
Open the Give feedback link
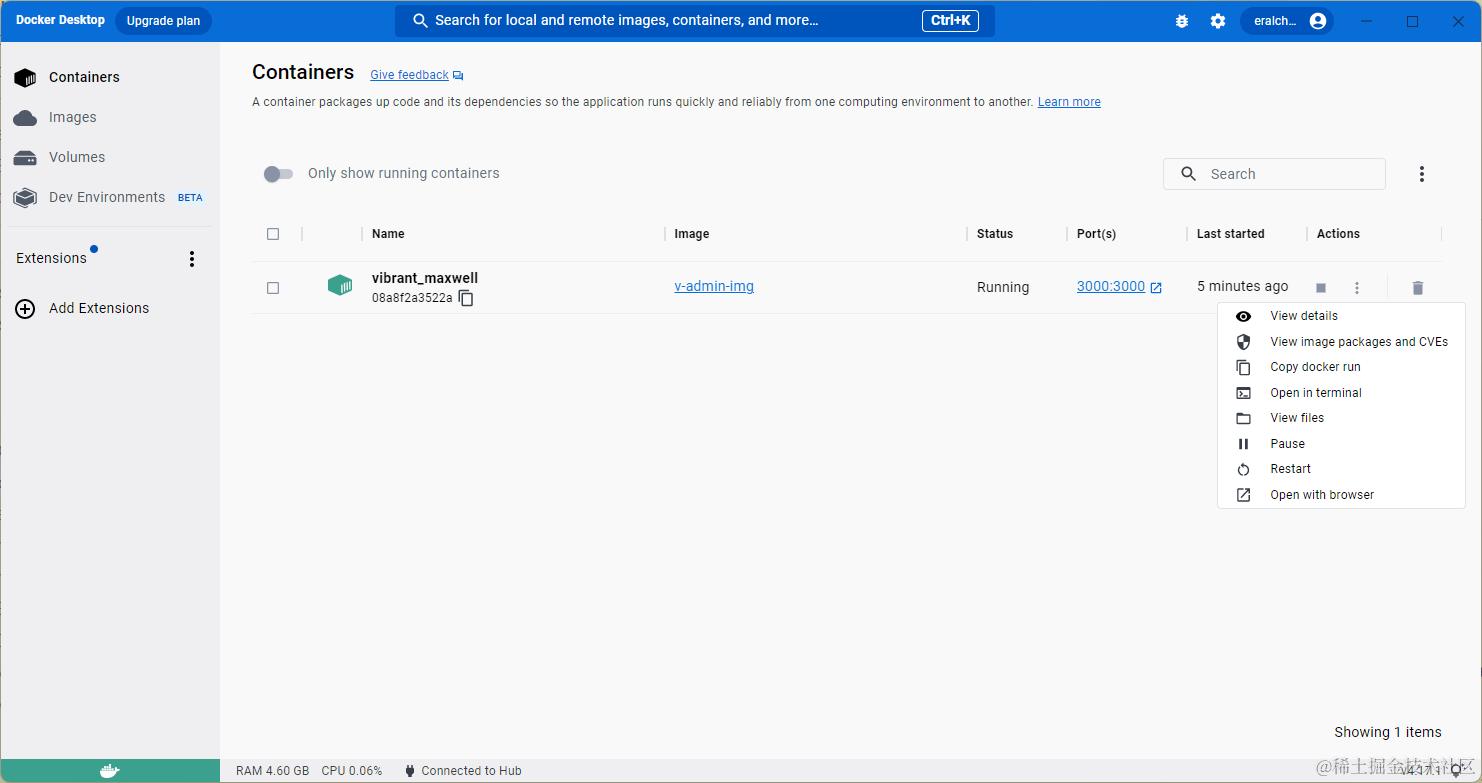click(409, 75)
